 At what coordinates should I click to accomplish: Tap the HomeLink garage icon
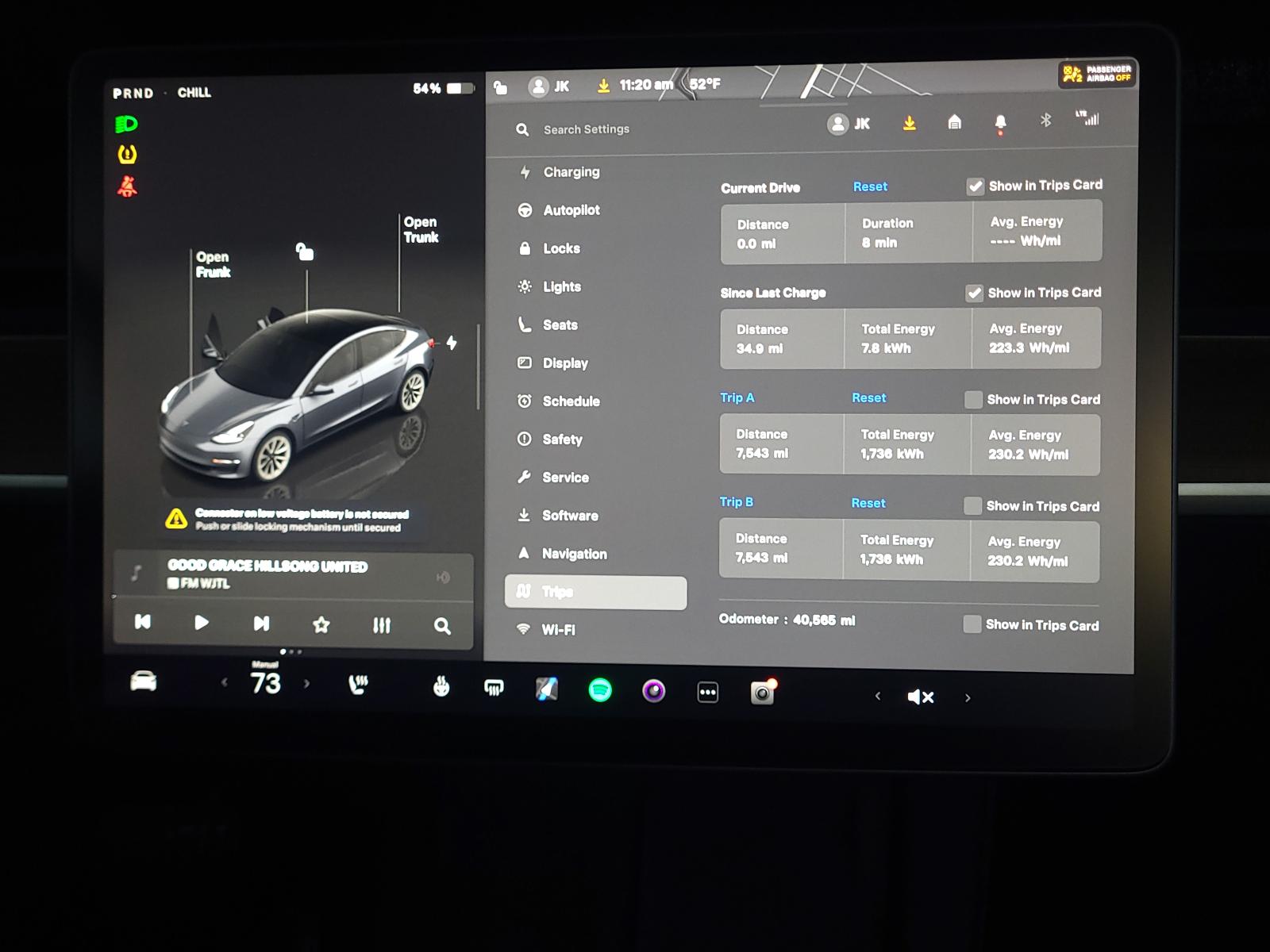pos(955,122)
